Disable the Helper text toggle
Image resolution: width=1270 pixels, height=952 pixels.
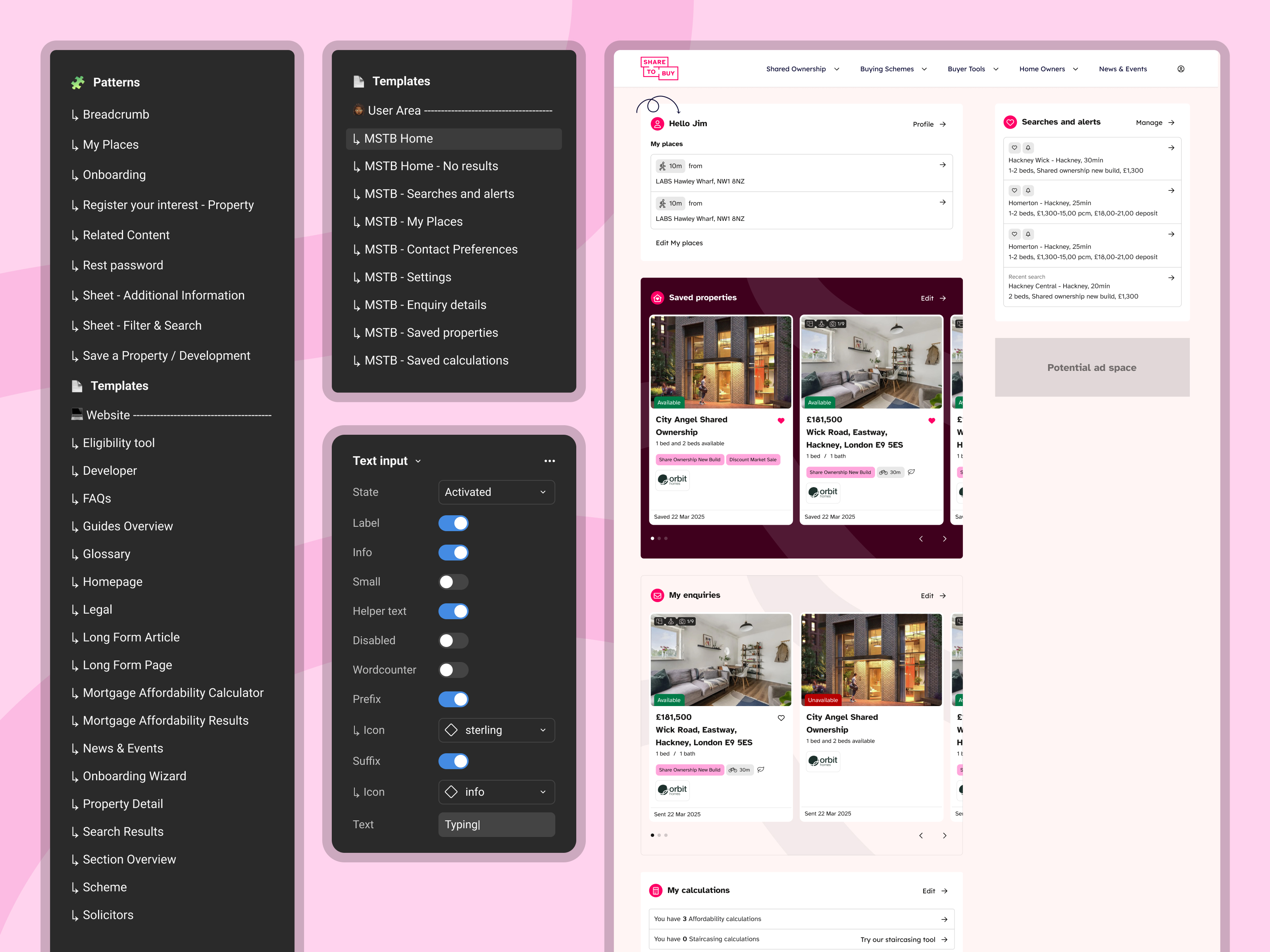point(453,611)
